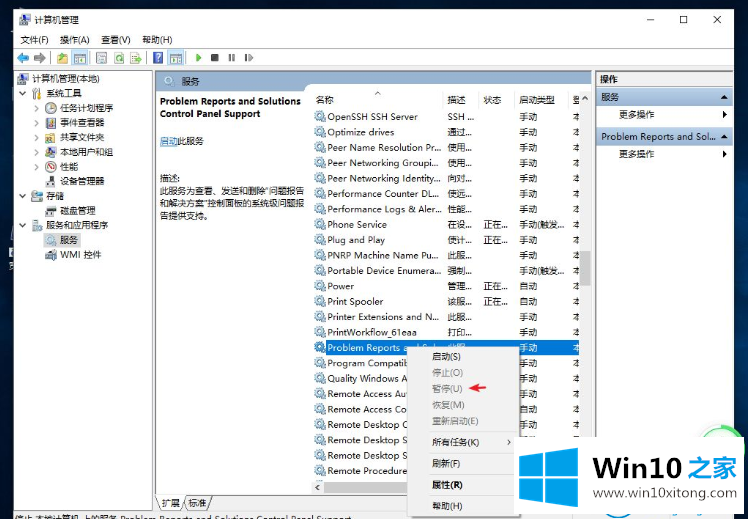Click the Back arrow toolbar icon
The height and width of the screenshot is (519, 749).
coord(23,58)
